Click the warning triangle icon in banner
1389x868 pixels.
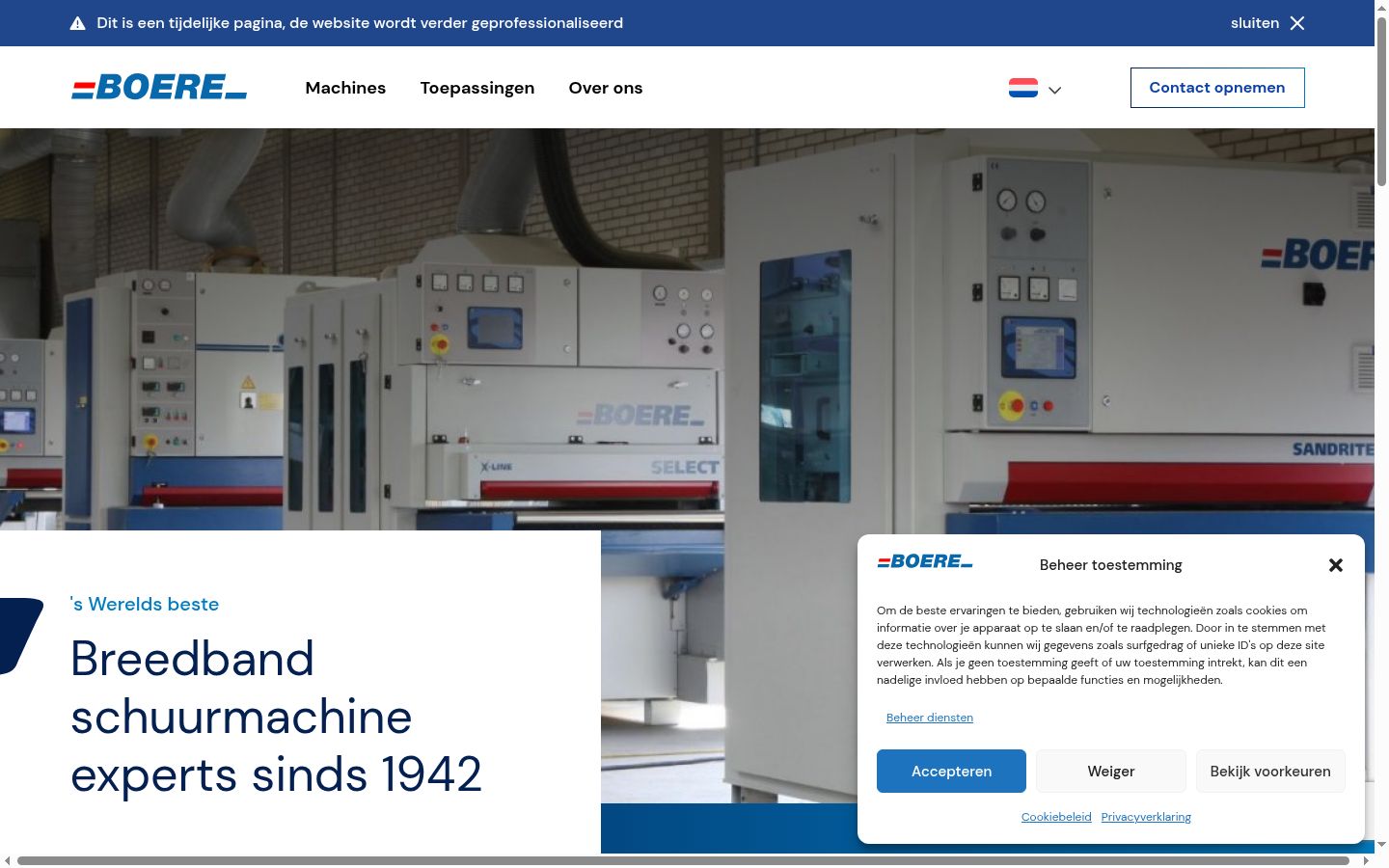point(78,23)
